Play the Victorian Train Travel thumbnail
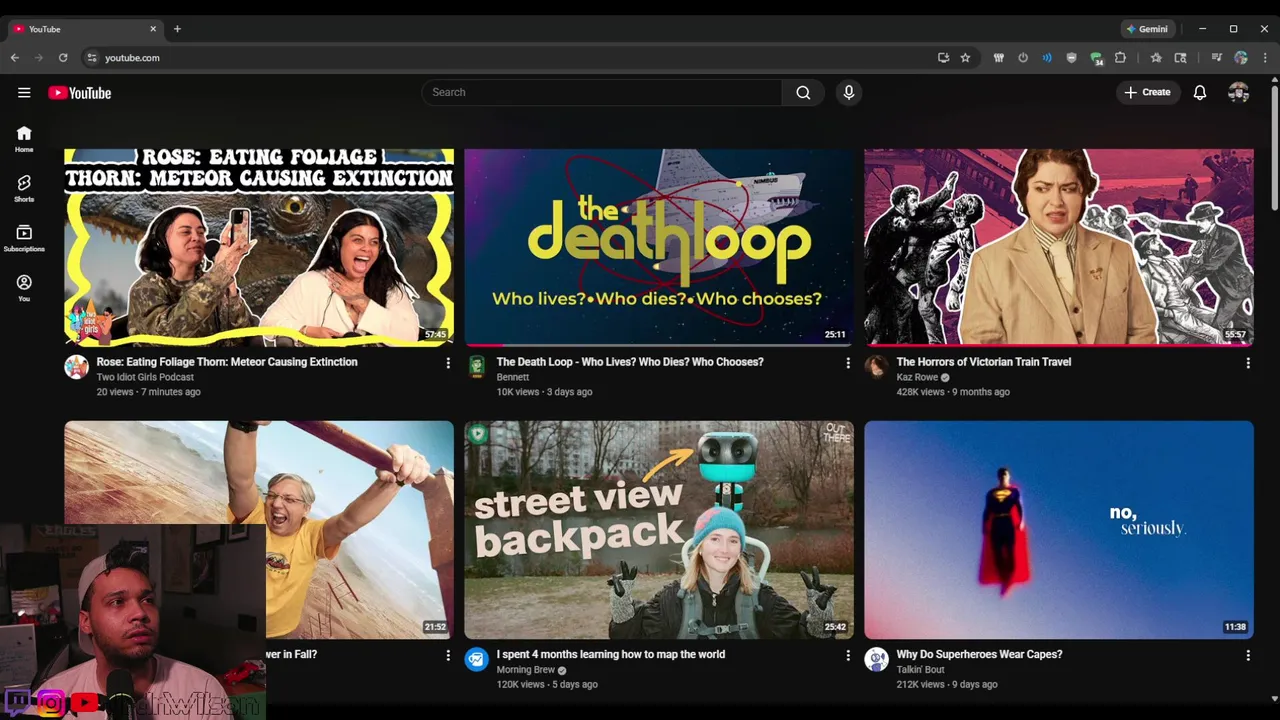The width and height of the screenshot is (1280, 720). 1059,247
